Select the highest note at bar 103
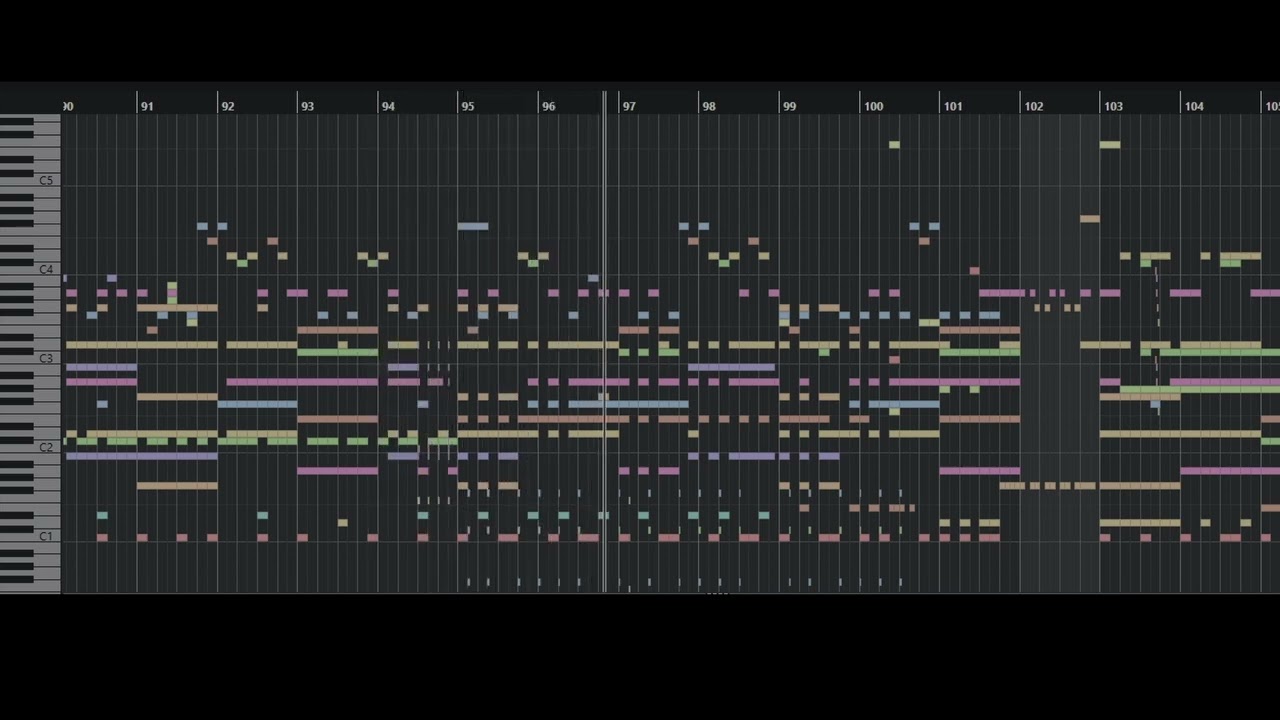 [1109, 145]
